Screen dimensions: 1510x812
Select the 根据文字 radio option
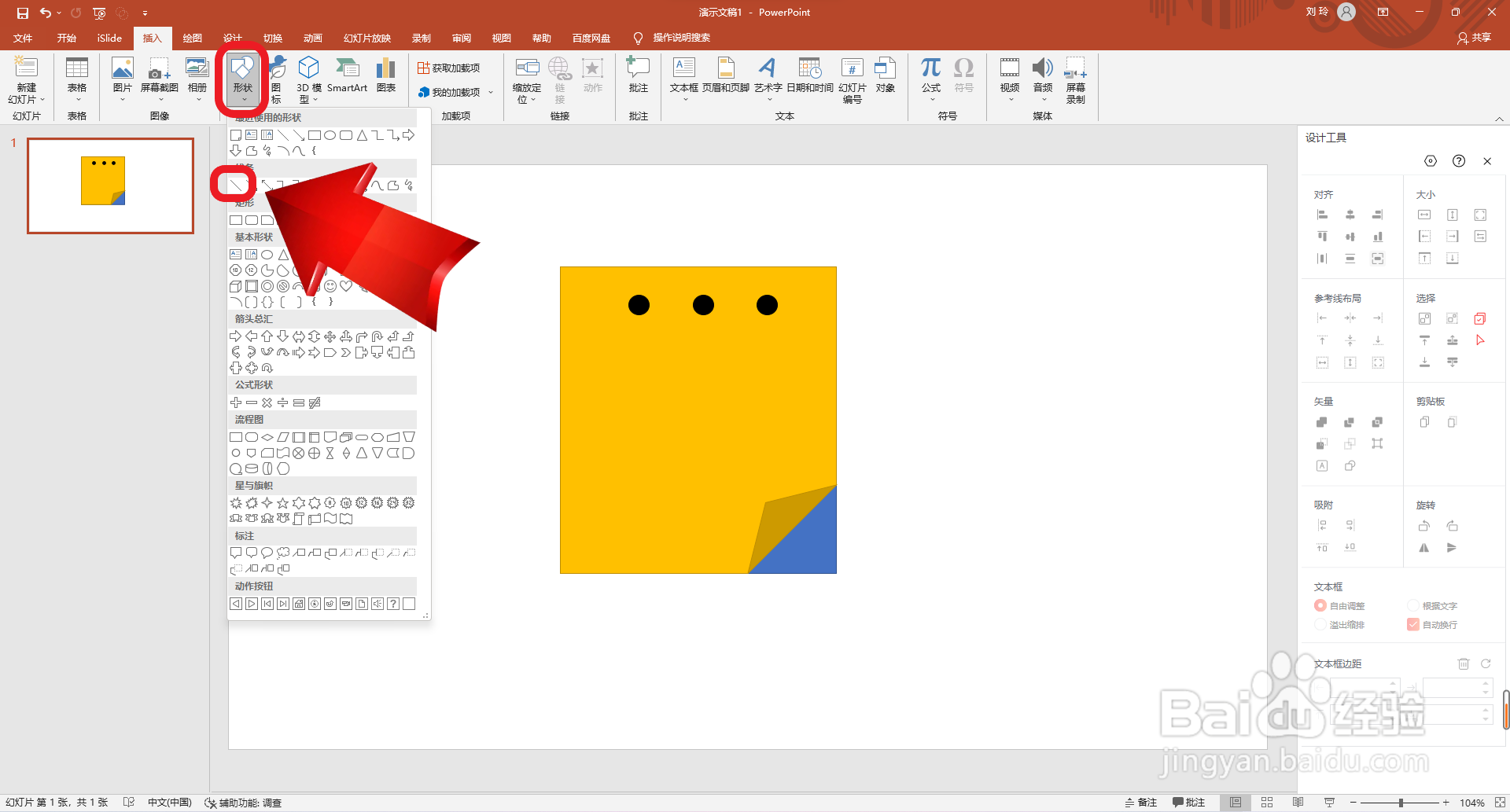pyautogui.click(x=1413, y=605)
